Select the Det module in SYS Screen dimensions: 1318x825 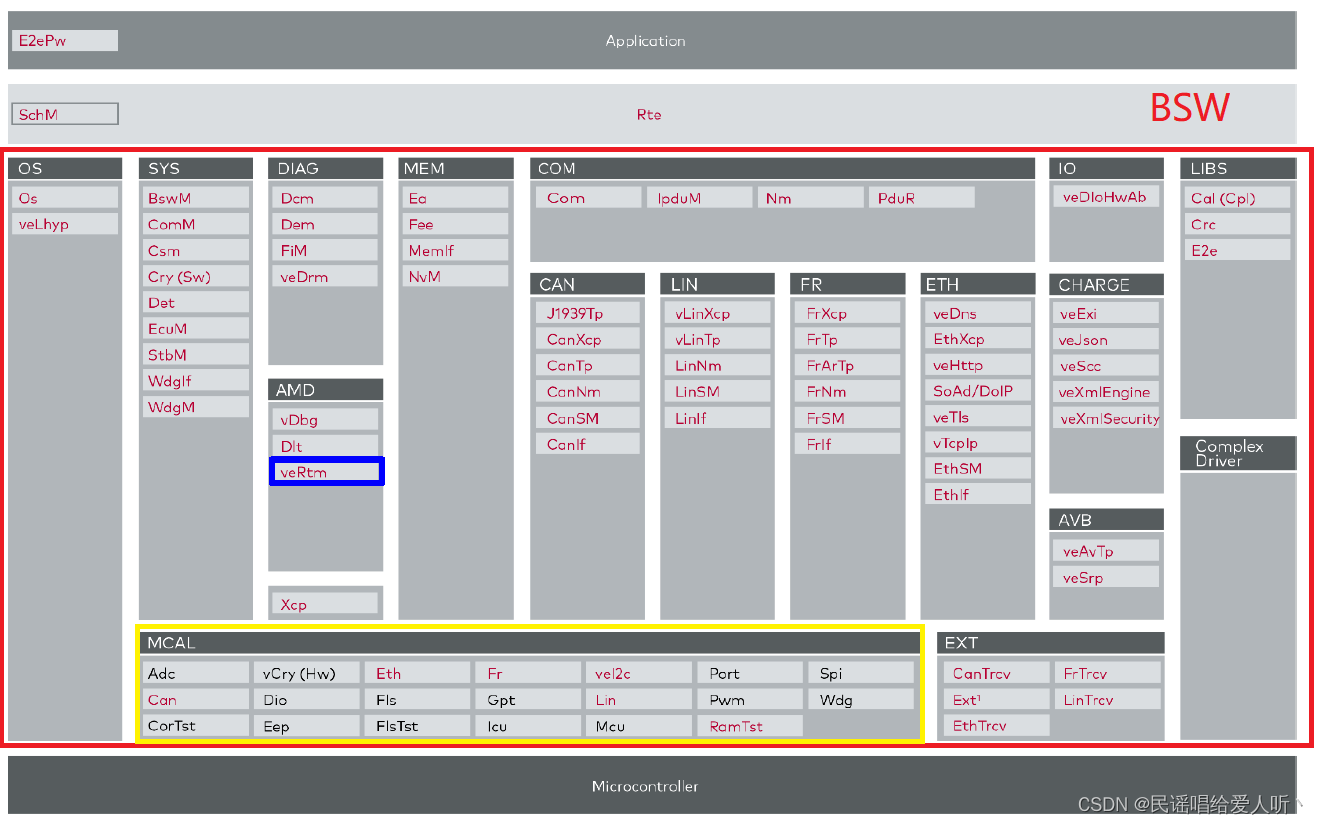tap(196, 302)
